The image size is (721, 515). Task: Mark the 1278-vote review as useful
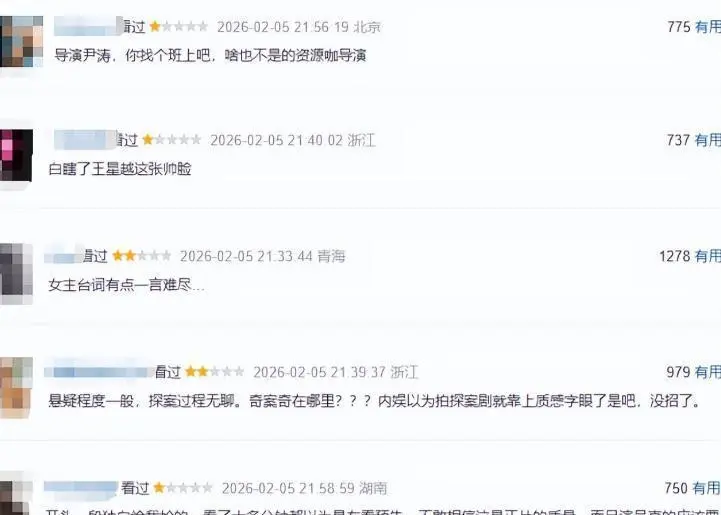(x=708, y=256)
